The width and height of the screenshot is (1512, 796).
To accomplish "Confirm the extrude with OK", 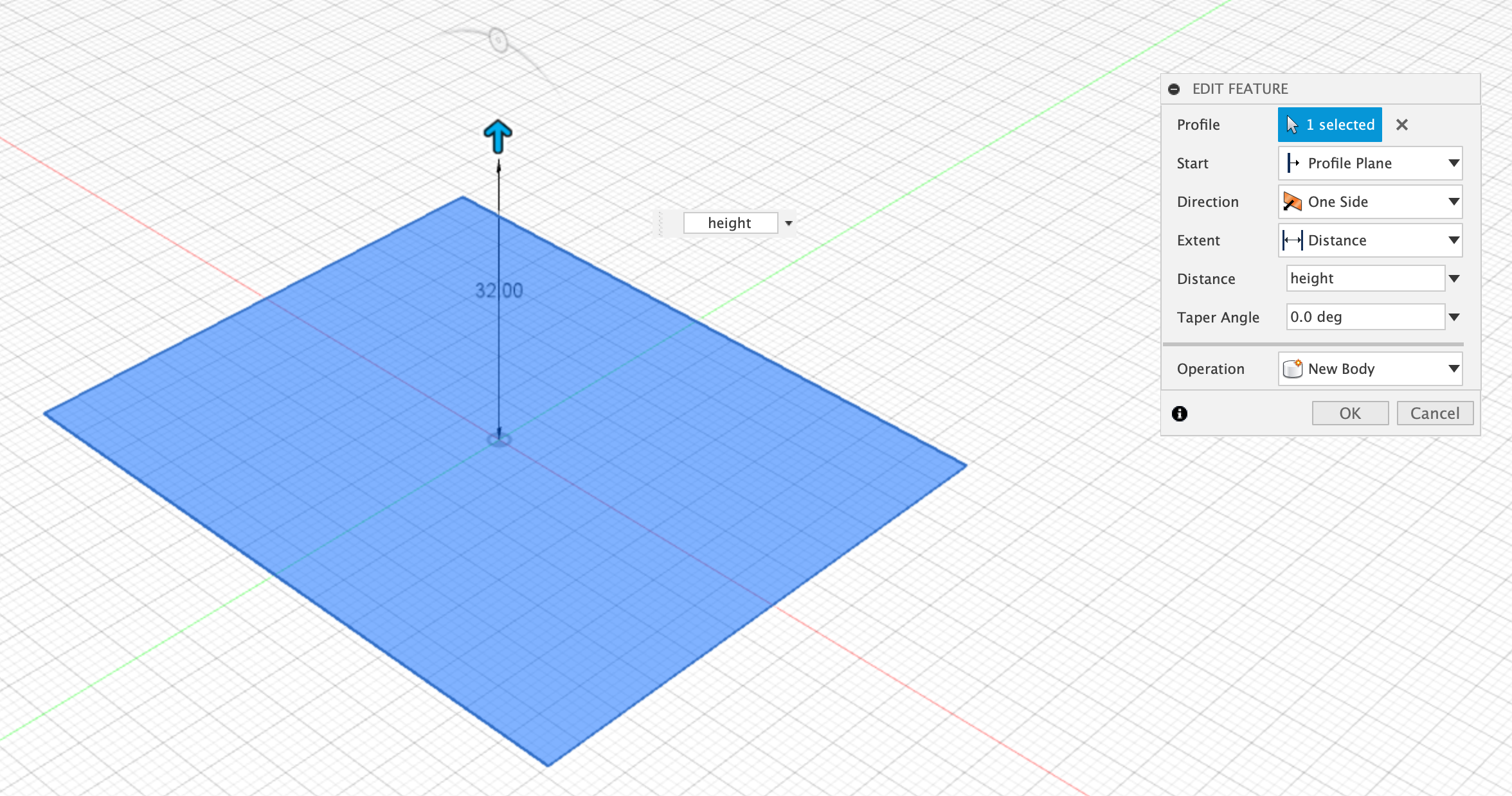I will coord(1350,413).
